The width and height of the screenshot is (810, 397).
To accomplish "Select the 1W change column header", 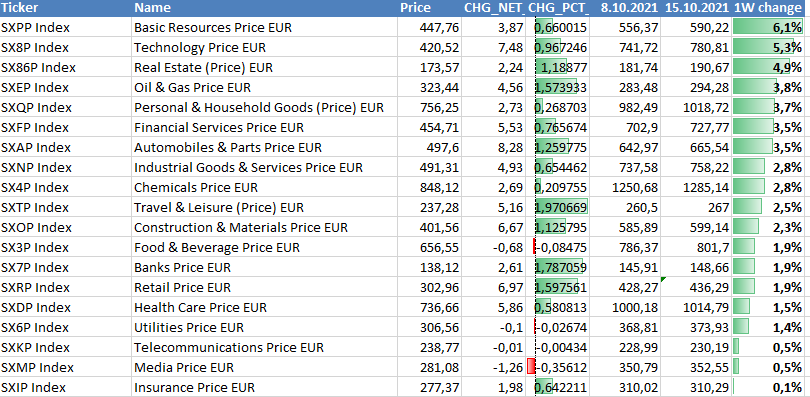I will pos(770,8).
